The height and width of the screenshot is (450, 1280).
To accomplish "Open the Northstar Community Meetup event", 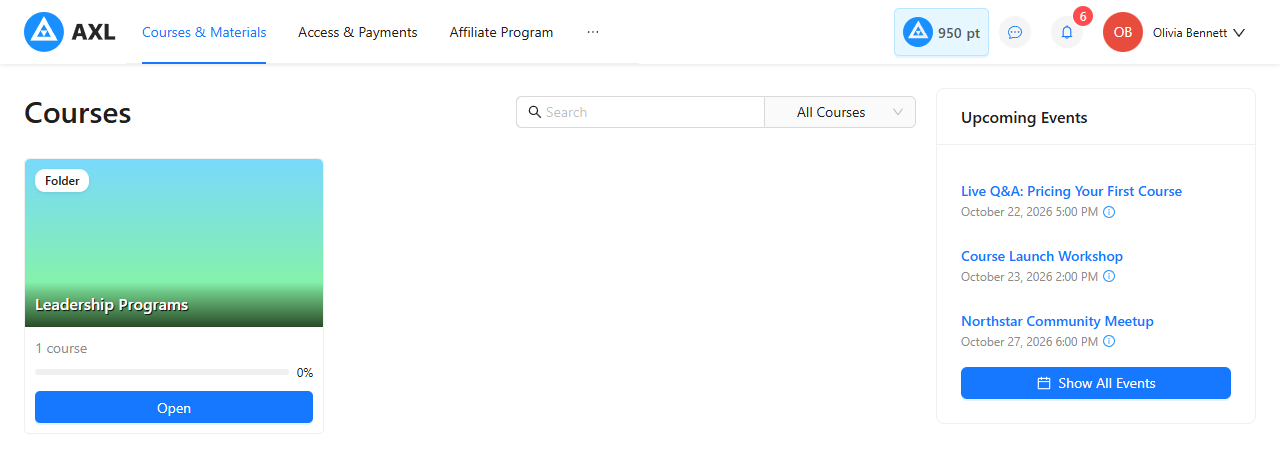I will [x=1057, y=321].
